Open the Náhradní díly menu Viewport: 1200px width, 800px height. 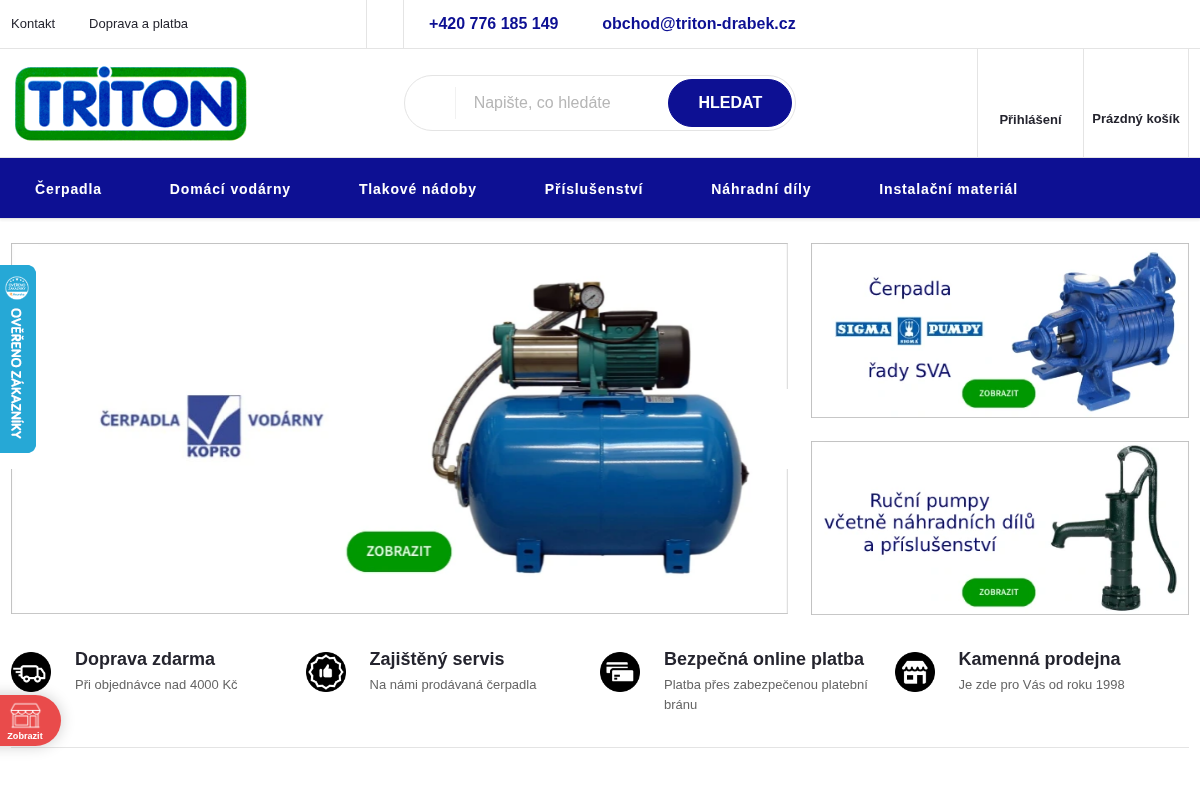click(x=761, y=189)
